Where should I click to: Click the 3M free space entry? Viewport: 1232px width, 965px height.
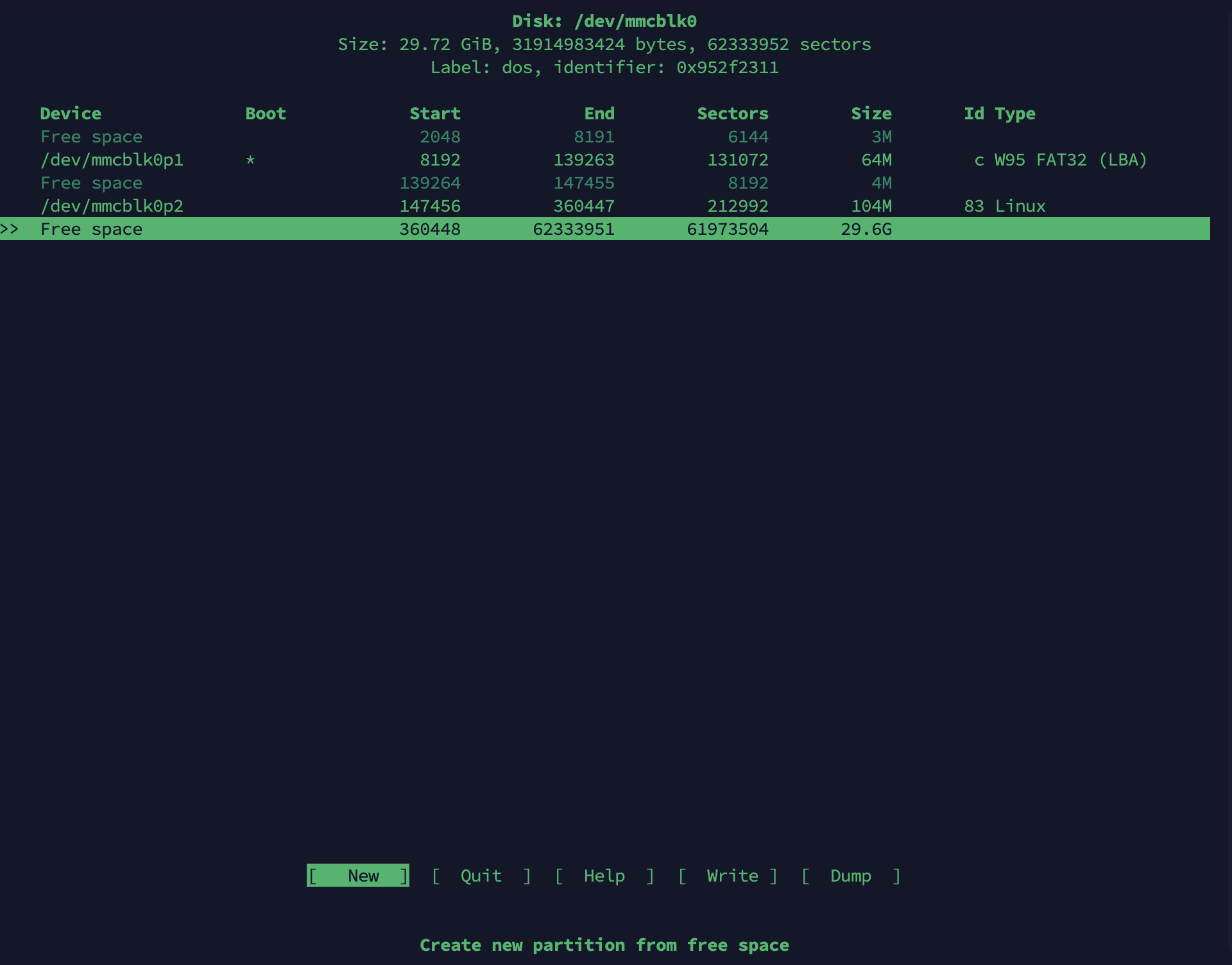(x=91, y=137)
